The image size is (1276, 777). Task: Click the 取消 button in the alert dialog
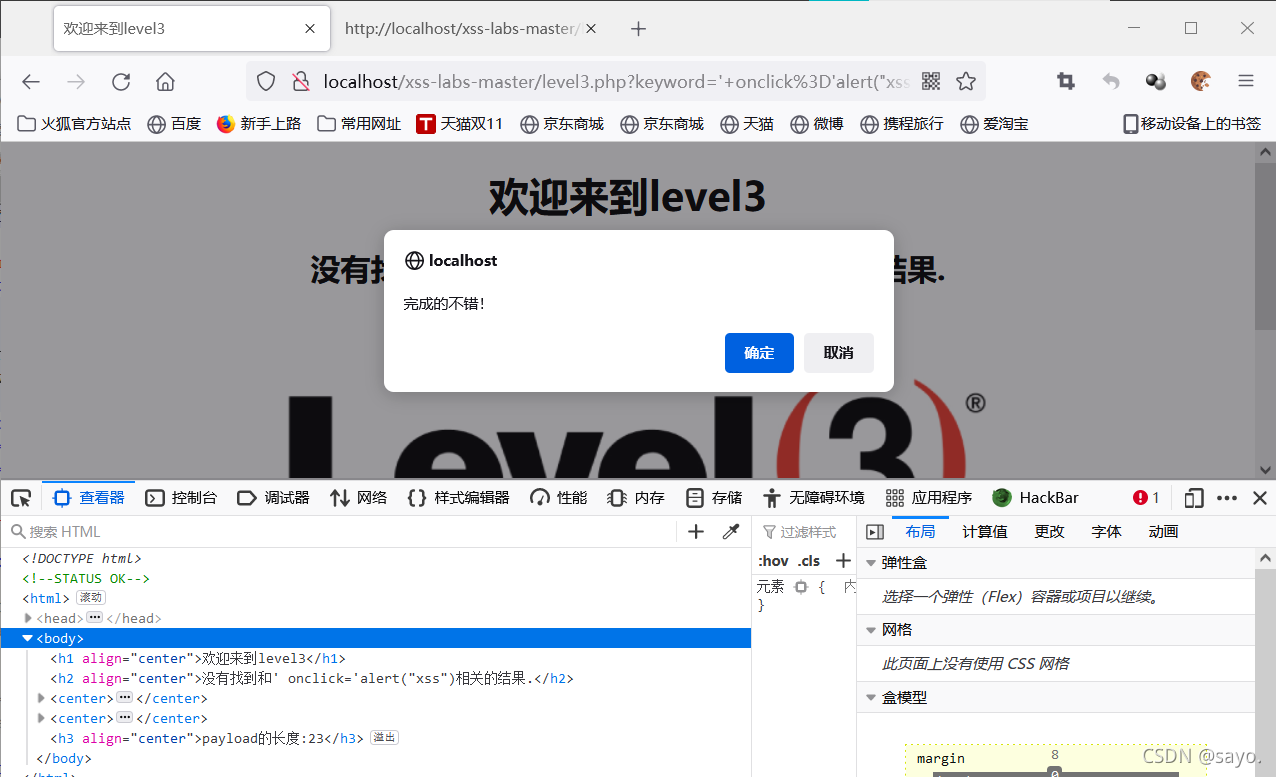[839, 353]
